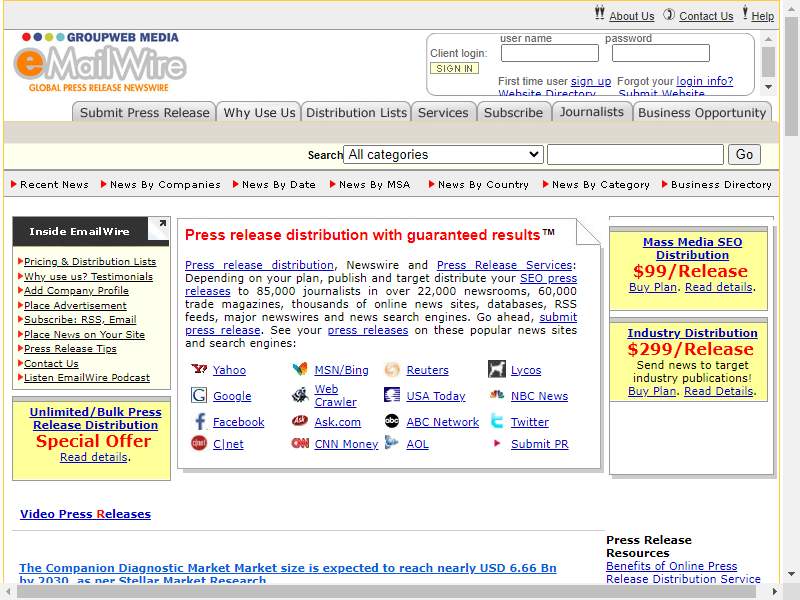Open the Subscribe tab

[513, 113]
